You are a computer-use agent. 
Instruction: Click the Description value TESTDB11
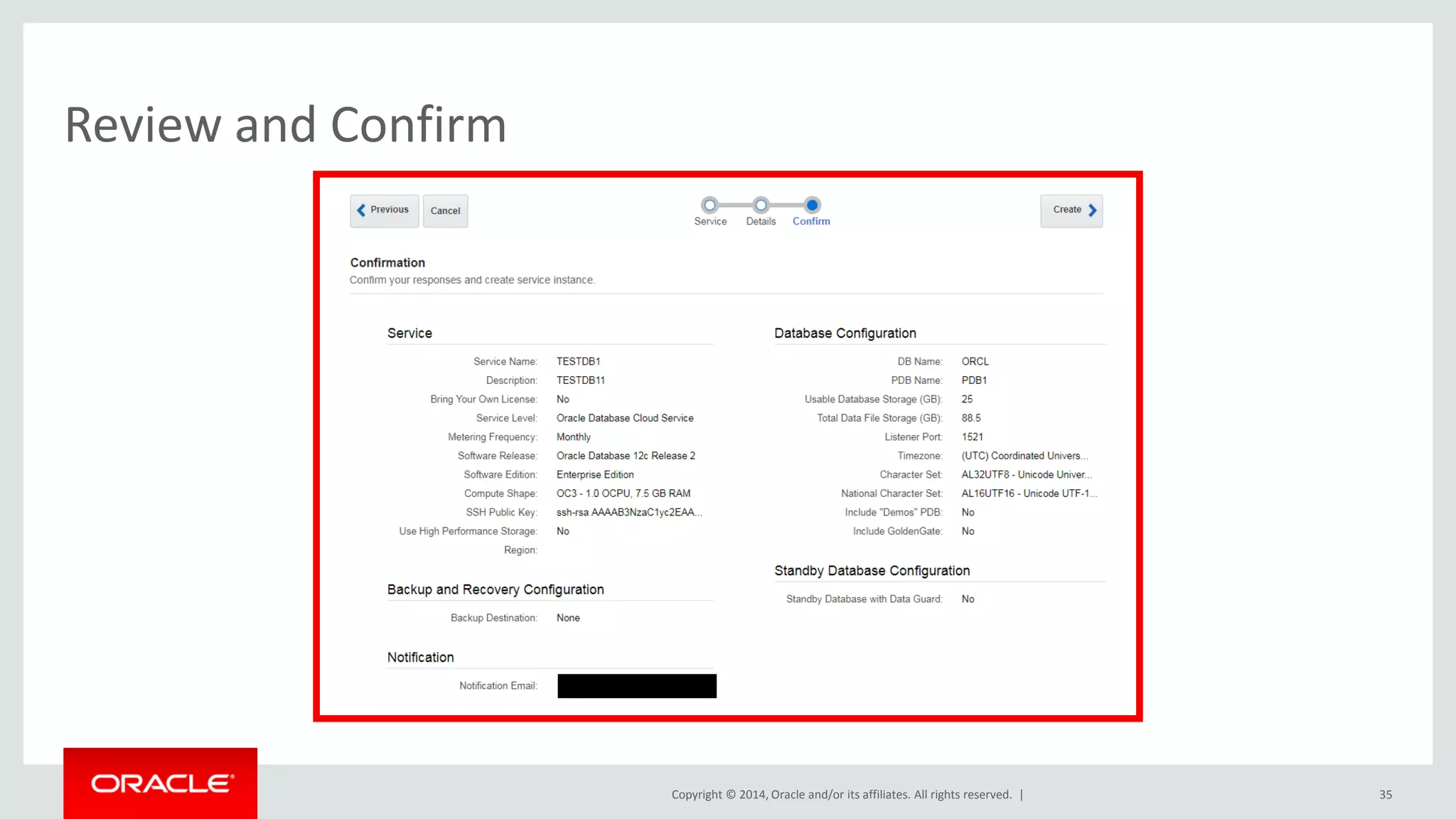click(x=580, y=380)
